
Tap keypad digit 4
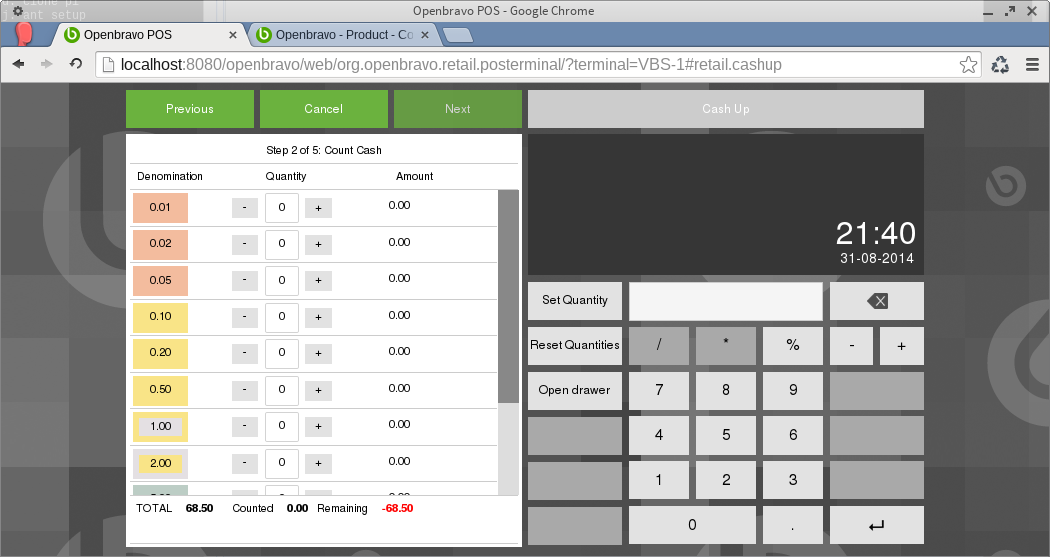pos(659,435)
